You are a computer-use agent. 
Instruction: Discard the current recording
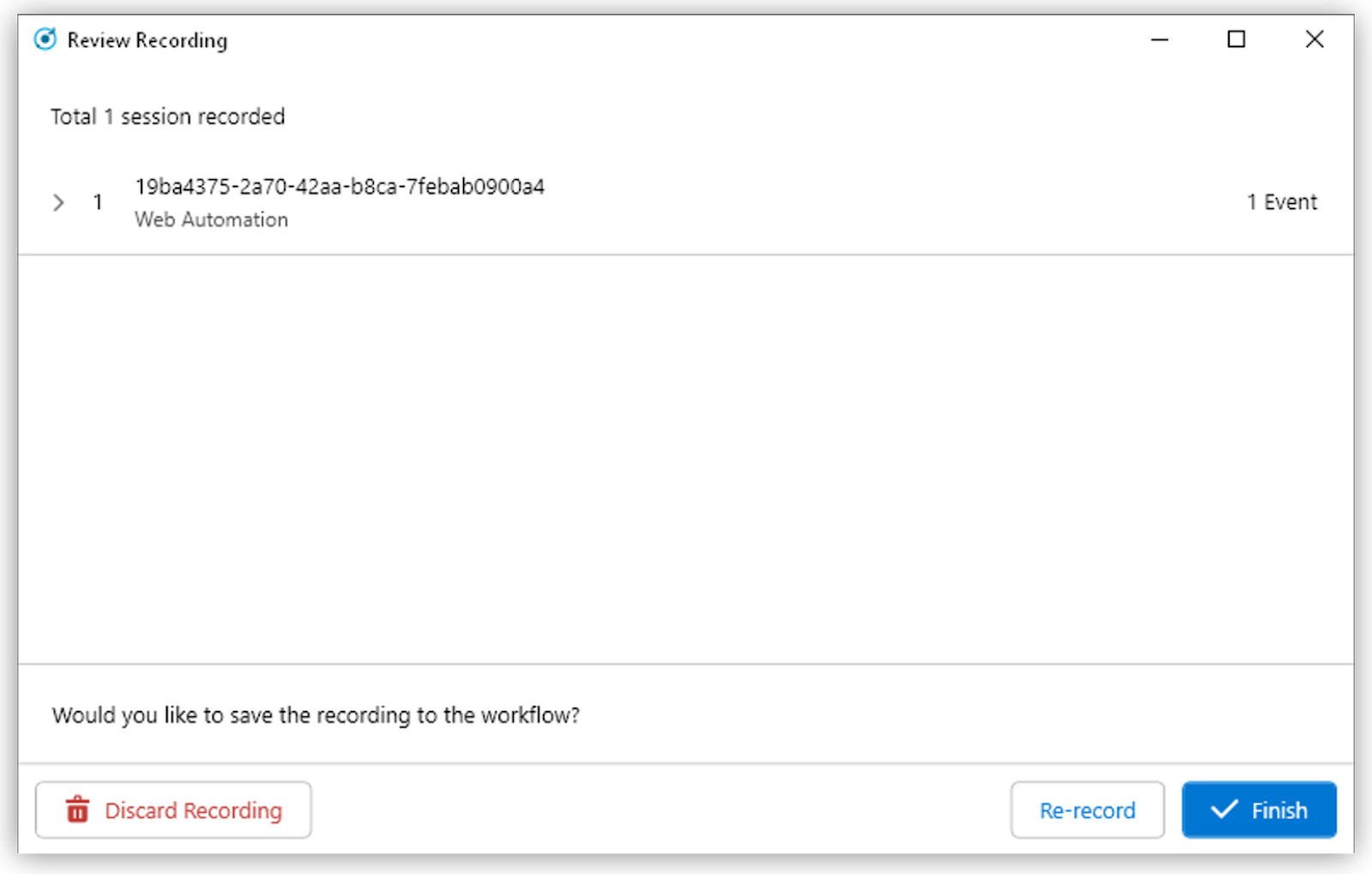(172, 810)
